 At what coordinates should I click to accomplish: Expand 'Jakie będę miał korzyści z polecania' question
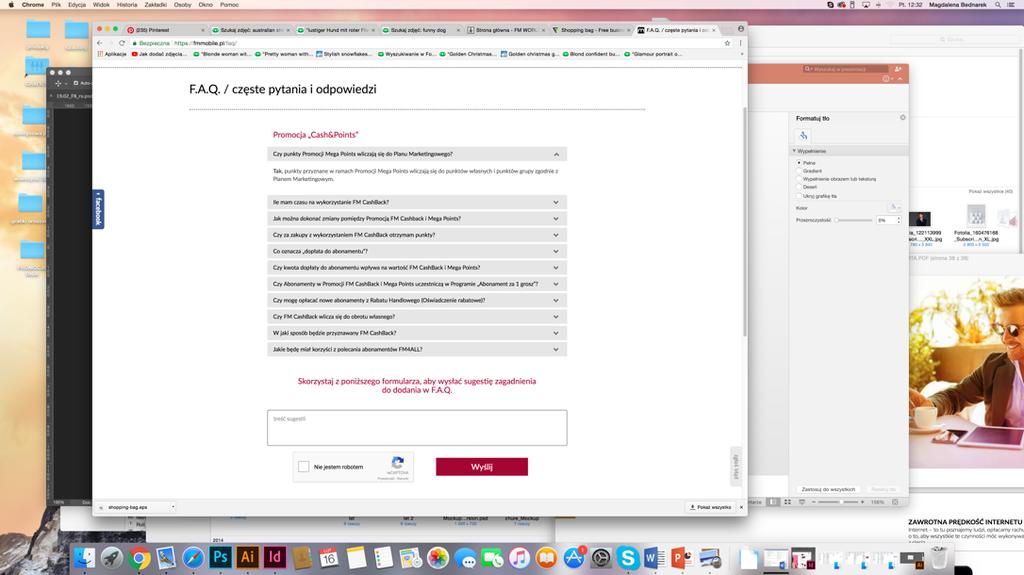click(417, 350)
